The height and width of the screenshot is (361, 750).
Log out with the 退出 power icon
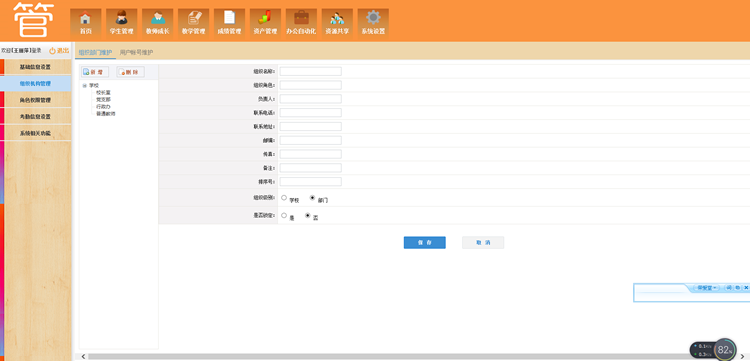(59, 51)
